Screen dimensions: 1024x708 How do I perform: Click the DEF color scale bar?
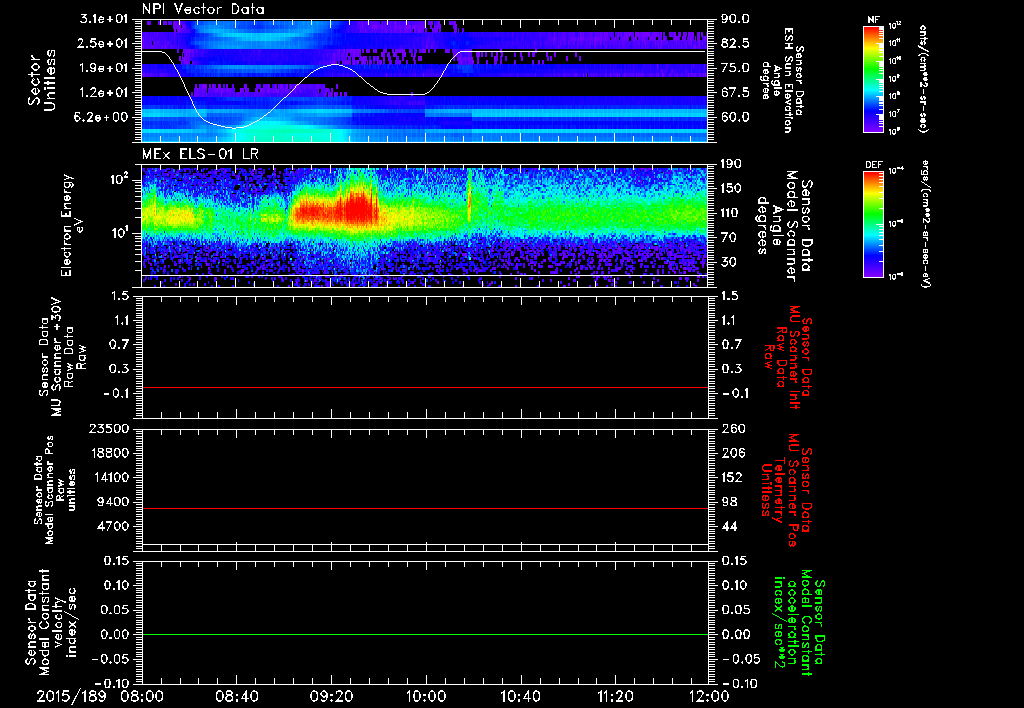[x=873, y=224]
